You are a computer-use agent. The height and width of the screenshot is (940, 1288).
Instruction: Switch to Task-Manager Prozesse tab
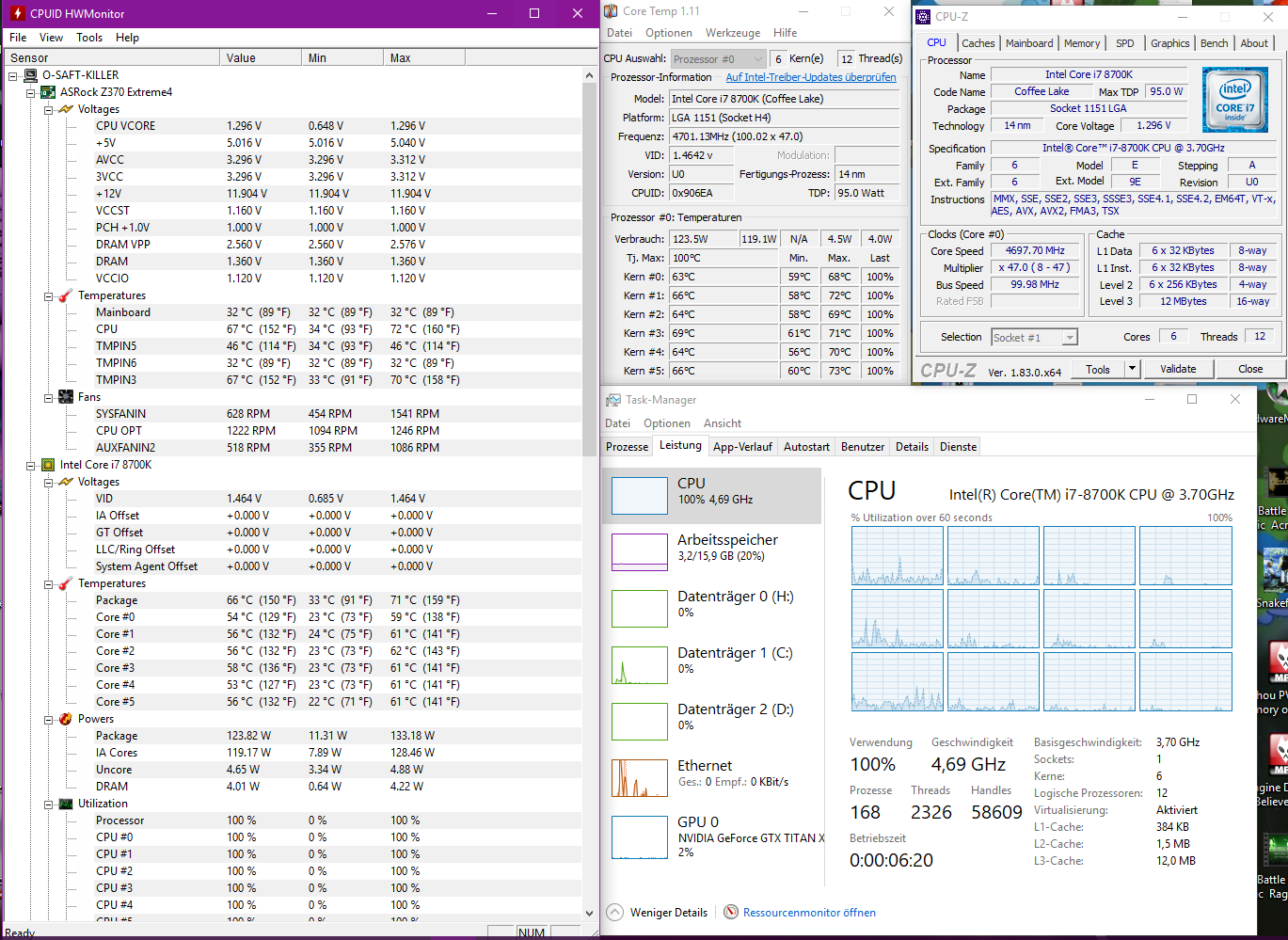click(628, 447)
